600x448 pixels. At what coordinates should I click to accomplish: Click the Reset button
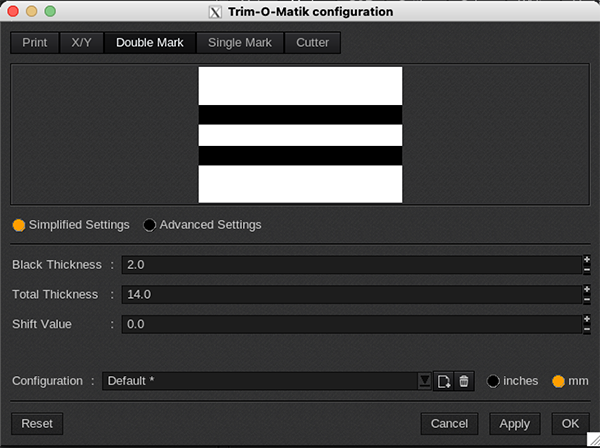[x=37, y=424]
